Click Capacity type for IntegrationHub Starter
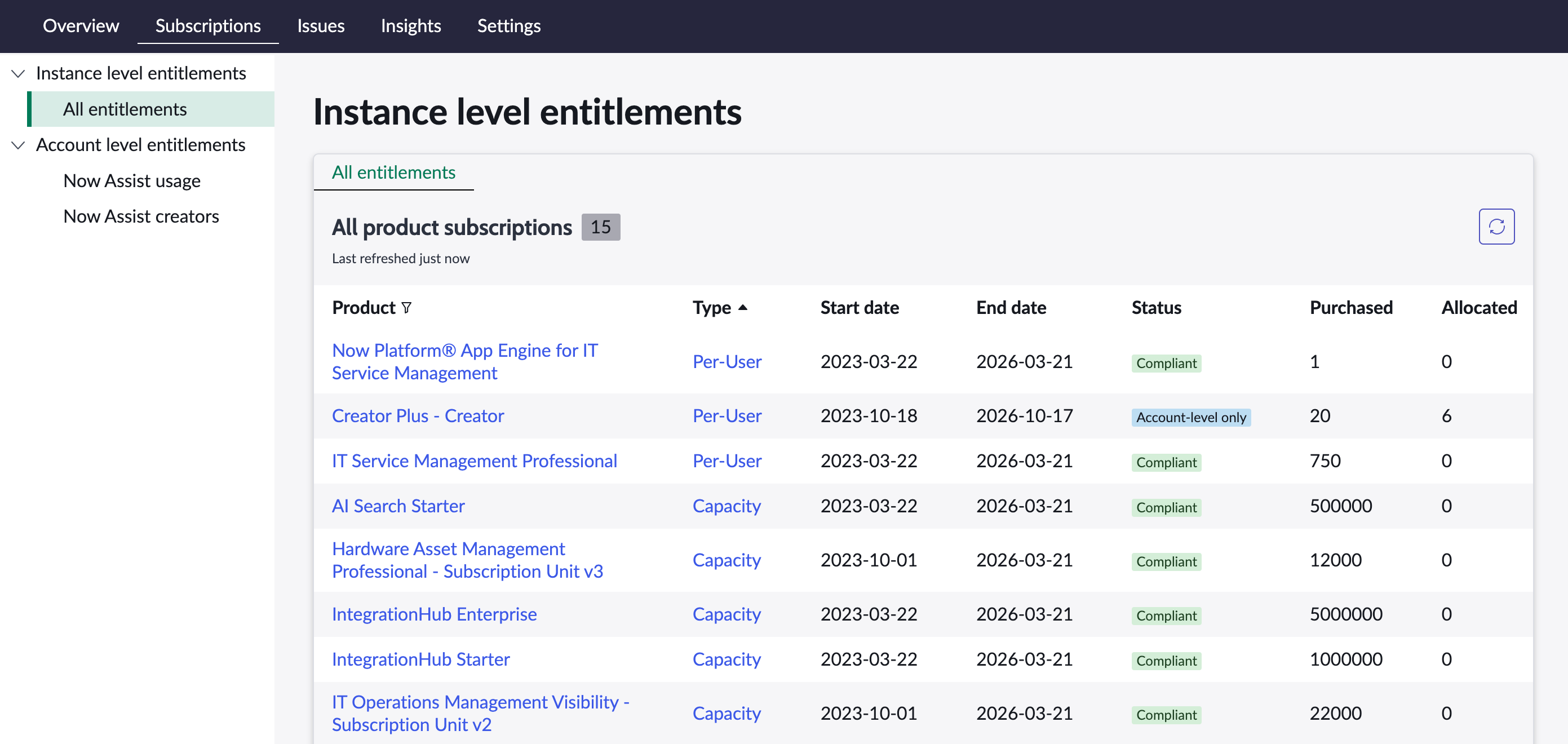This screenshot has height=744, width=1568. pyautogui.click(x=727, y=659)
